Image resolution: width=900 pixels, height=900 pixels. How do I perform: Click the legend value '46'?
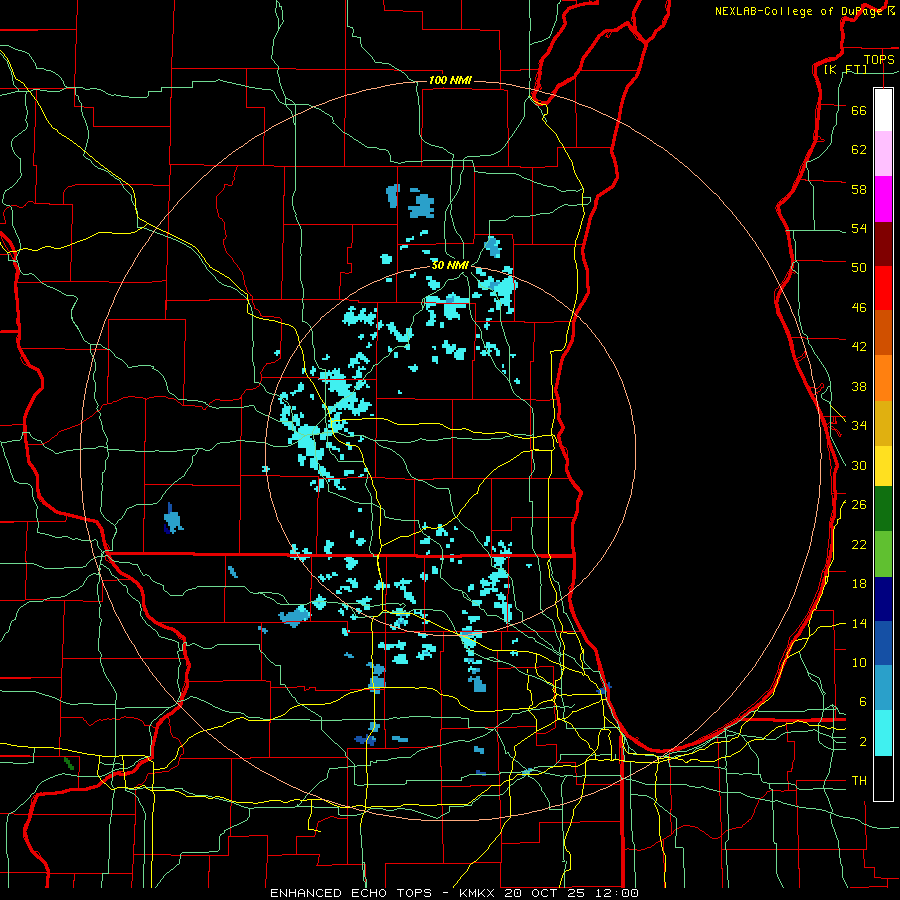point(859,307)
